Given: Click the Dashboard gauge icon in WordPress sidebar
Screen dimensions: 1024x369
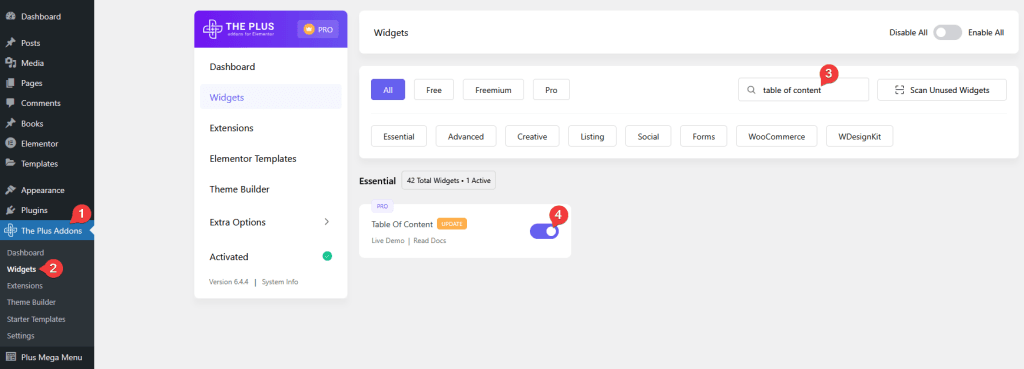Looking at the screenshot, I should coord(10,16).
